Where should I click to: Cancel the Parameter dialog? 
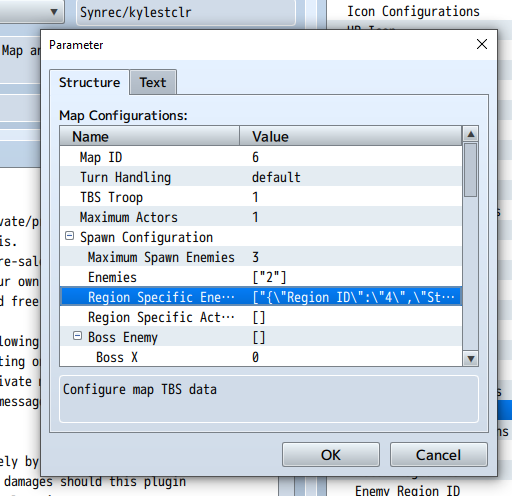[438, 455]
